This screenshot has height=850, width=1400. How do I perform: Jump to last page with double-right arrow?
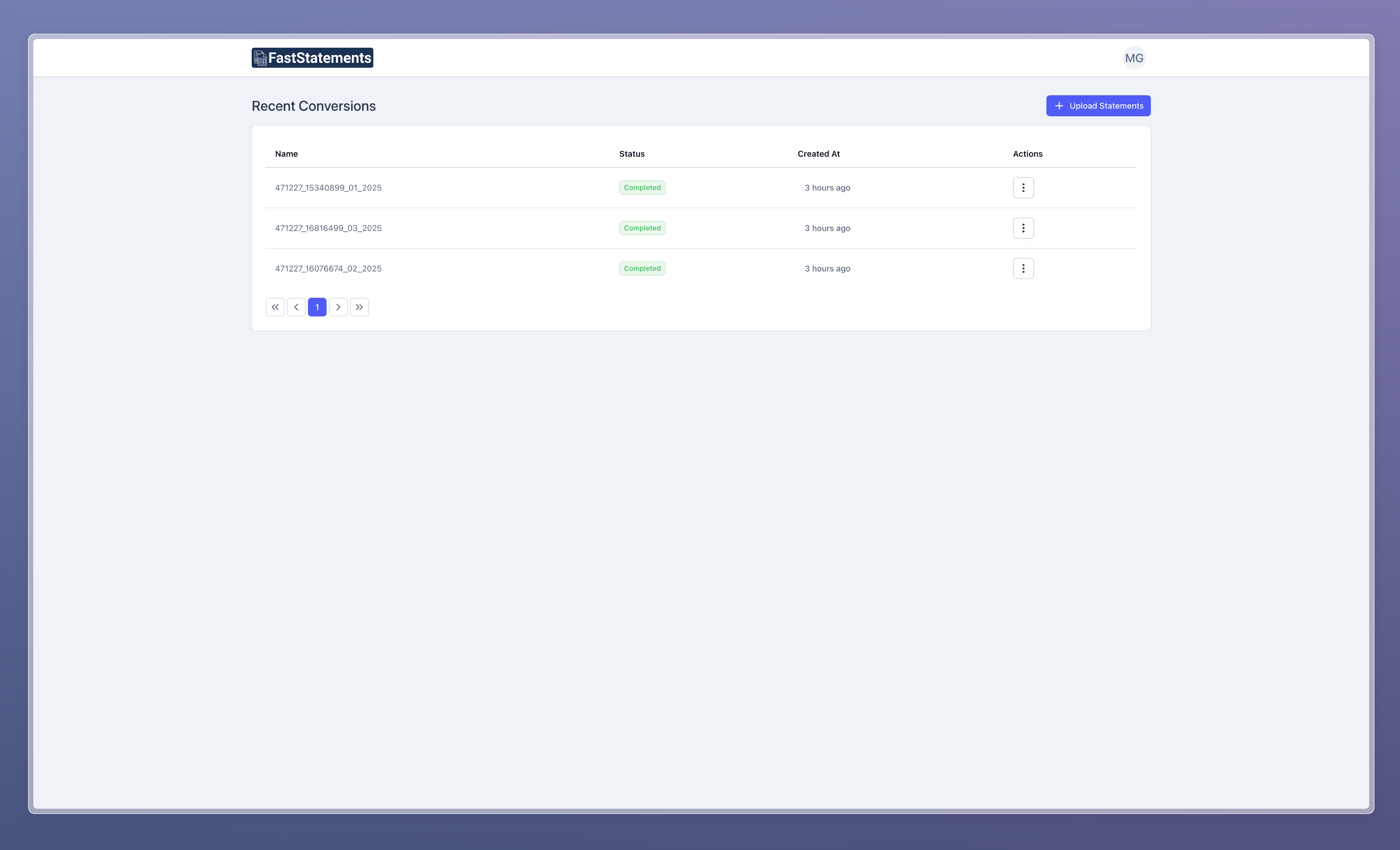359,307
